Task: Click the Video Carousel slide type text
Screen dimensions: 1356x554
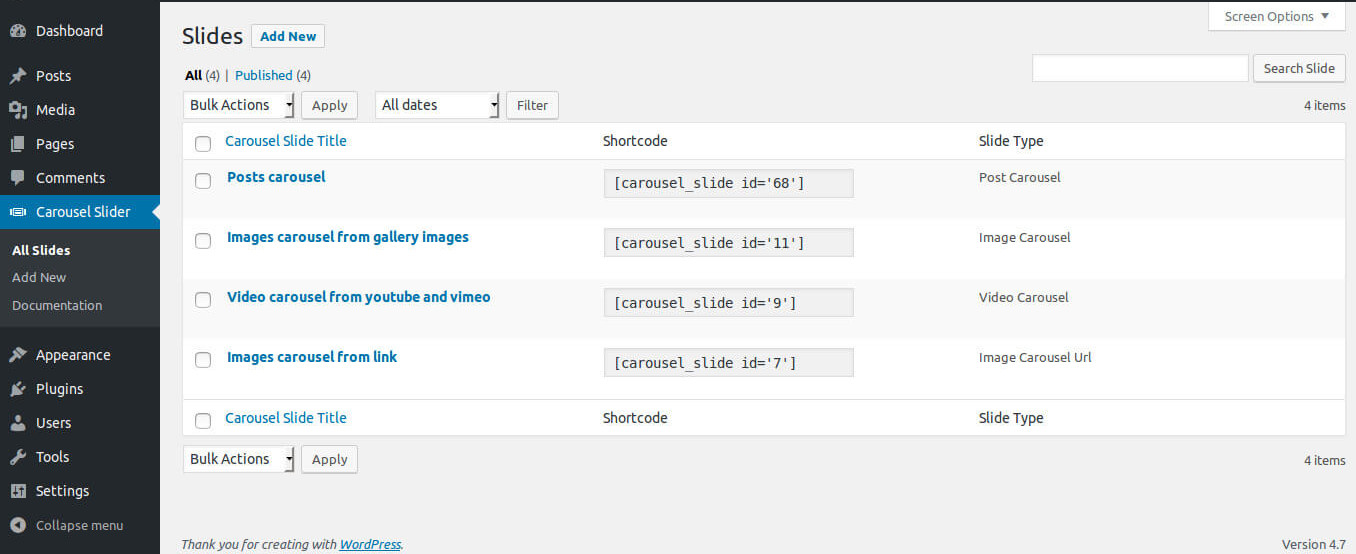Action: pyautogui.click(x=1024, y=297)
